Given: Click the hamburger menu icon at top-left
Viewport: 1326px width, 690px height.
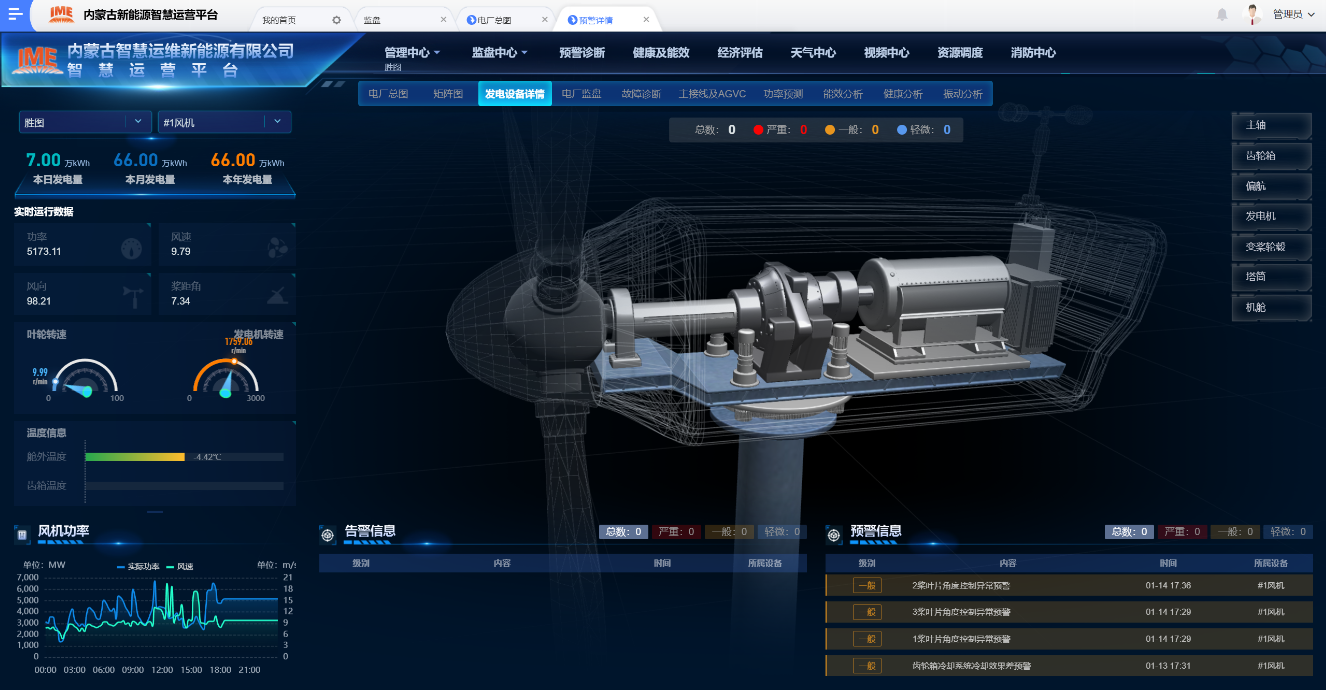Looking at the screenshot, I should click(16, 14).
